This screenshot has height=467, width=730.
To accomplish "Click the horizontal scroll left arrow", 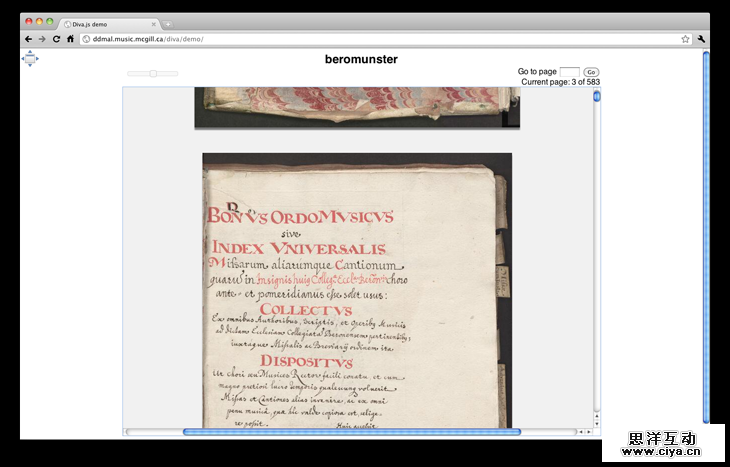I will 581,432.
